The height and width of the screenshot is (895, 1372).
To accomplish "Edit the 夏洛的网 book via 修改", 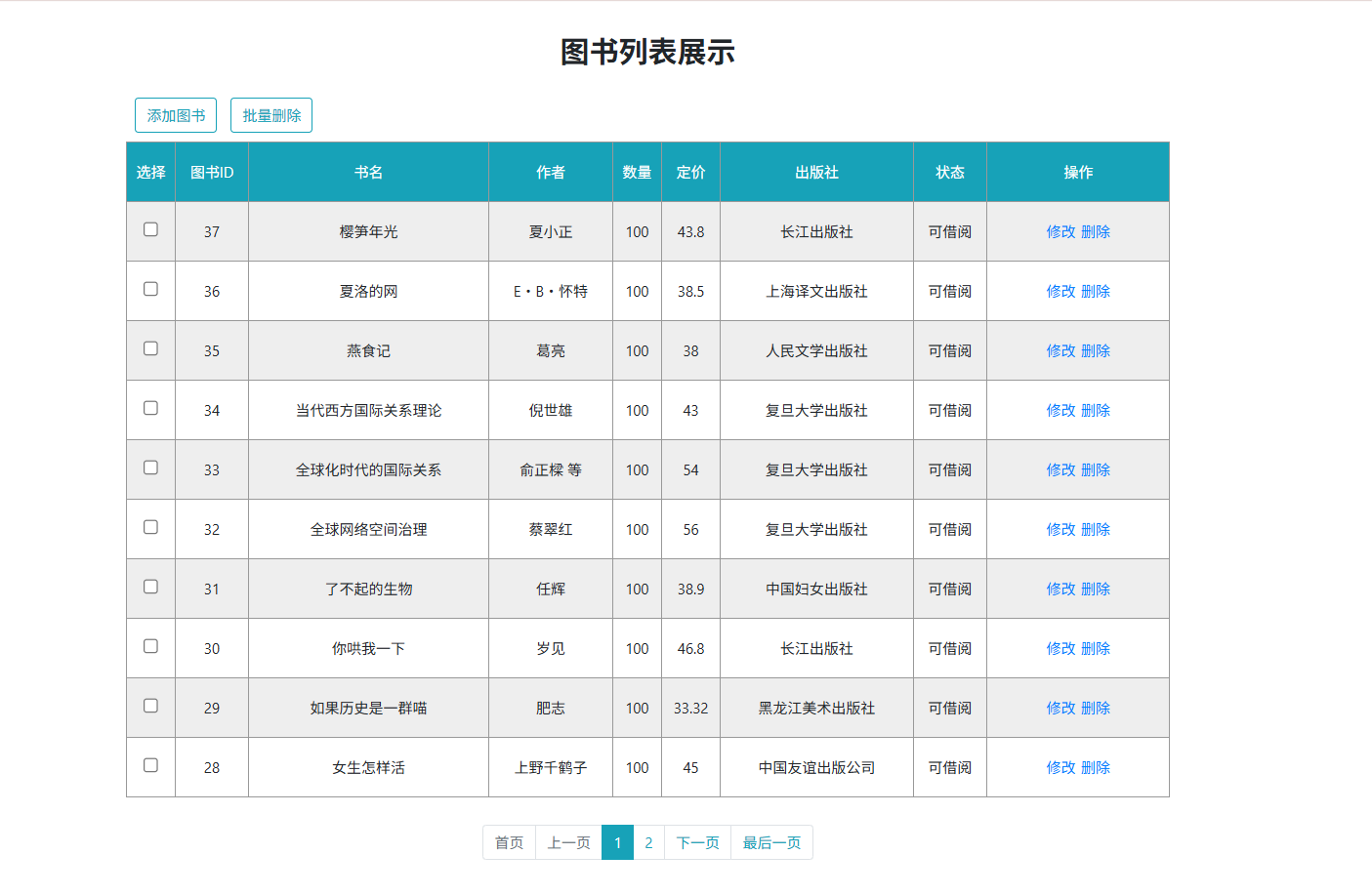I will [1060, 291].
